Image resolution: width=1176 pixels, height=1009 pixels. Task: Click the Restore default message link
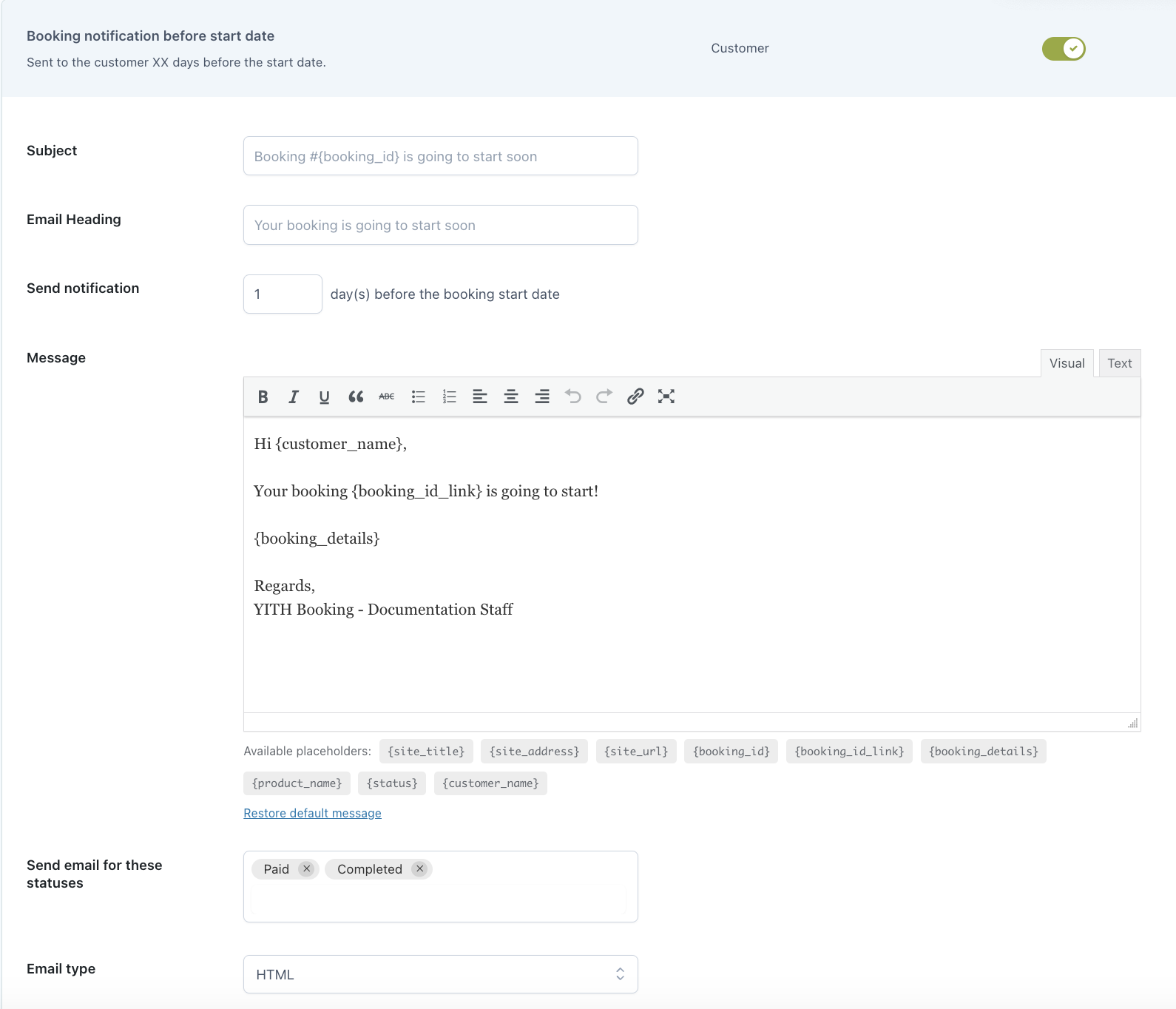(312, 813)
